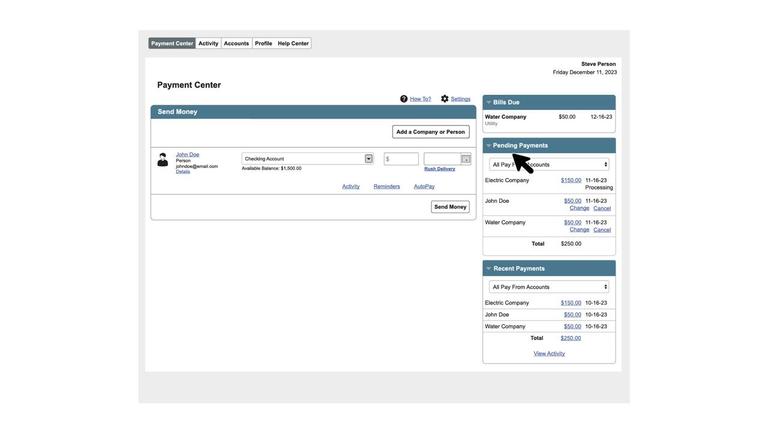The height and width of the screenshot is (432, 768).
Task: Click the Processing status text
Action: point(599,188)
